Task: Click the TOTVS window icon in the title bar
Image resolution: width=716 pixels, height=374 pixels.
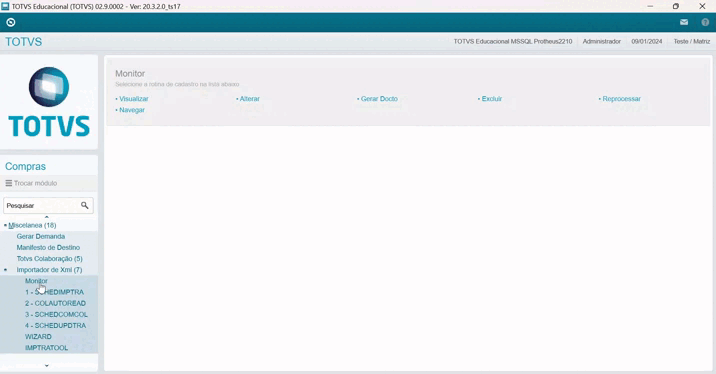Action: (5, 6)
